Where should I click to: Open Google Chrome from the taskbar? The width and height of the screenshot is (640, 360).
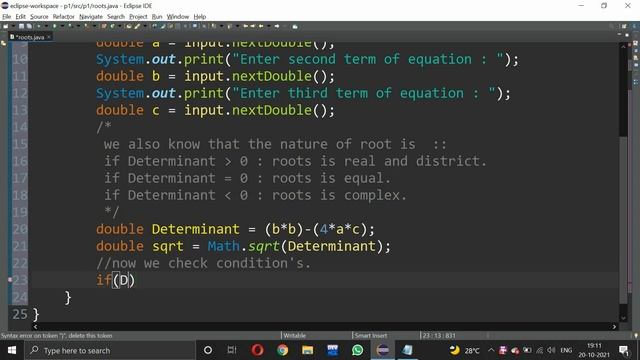click(x=282, y=350)
